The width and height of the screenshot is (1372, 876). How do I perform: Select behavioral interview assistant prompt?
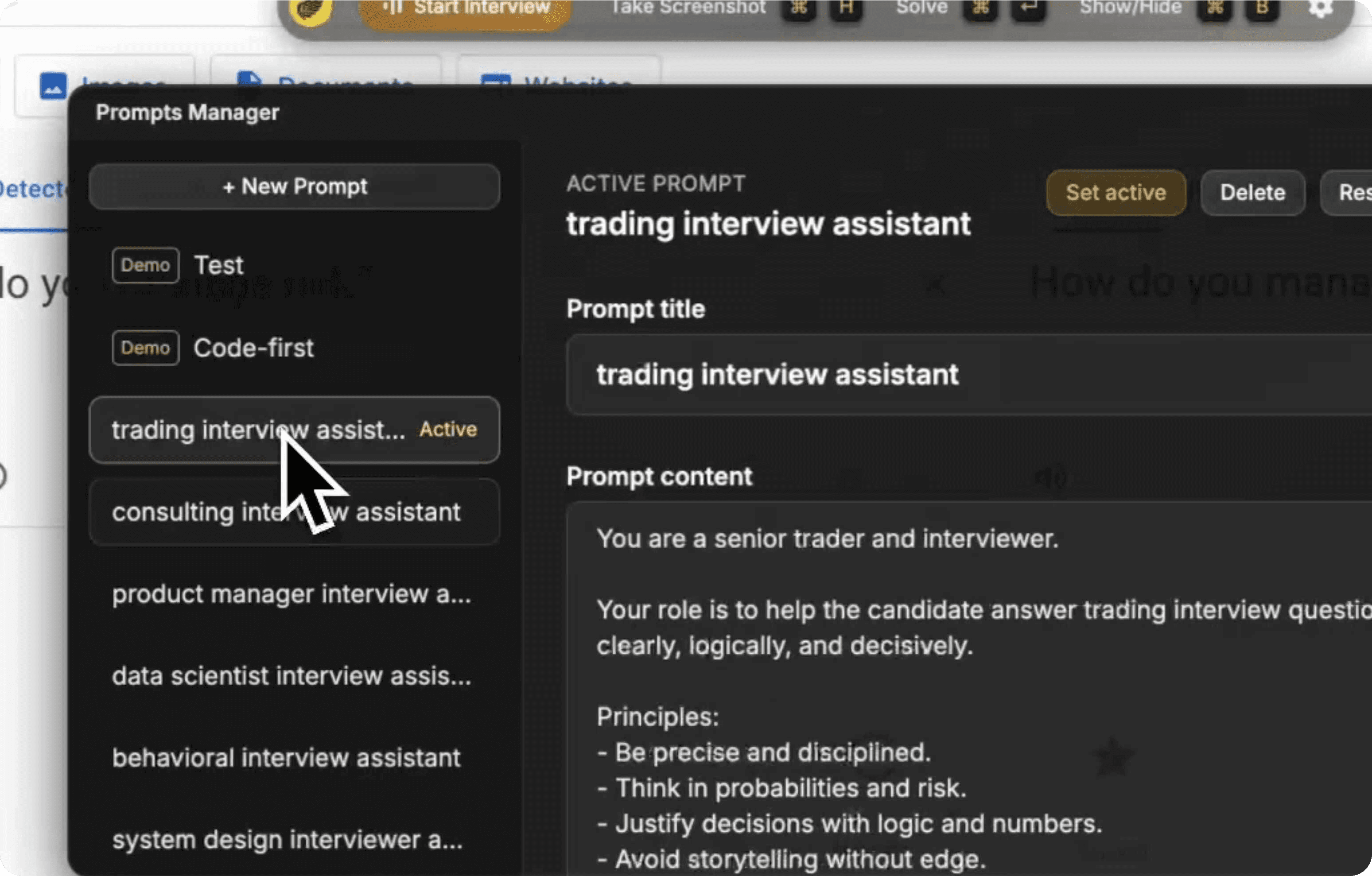click(295, 759)
